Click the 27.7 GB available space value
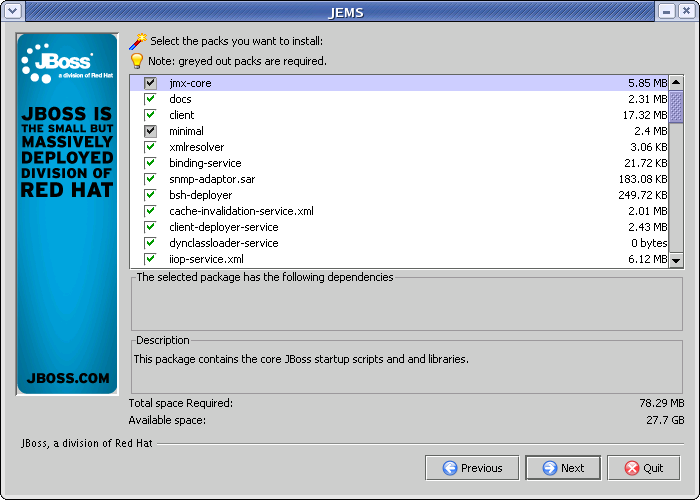This screenshot has width=700, height=500. [x=665, y=421]
